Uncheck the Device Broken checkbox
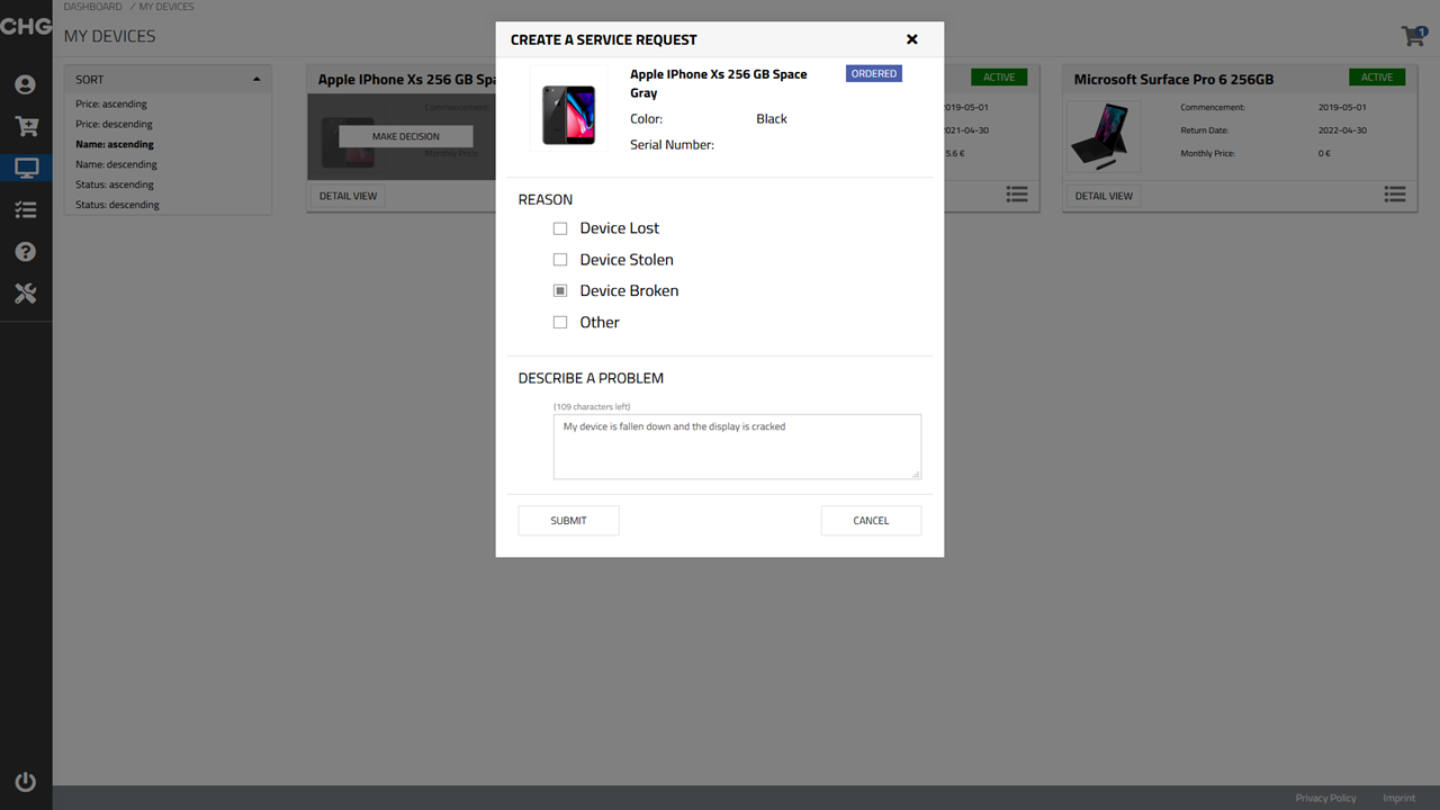This screenshot has width=1440, height=810. point(560,291)
